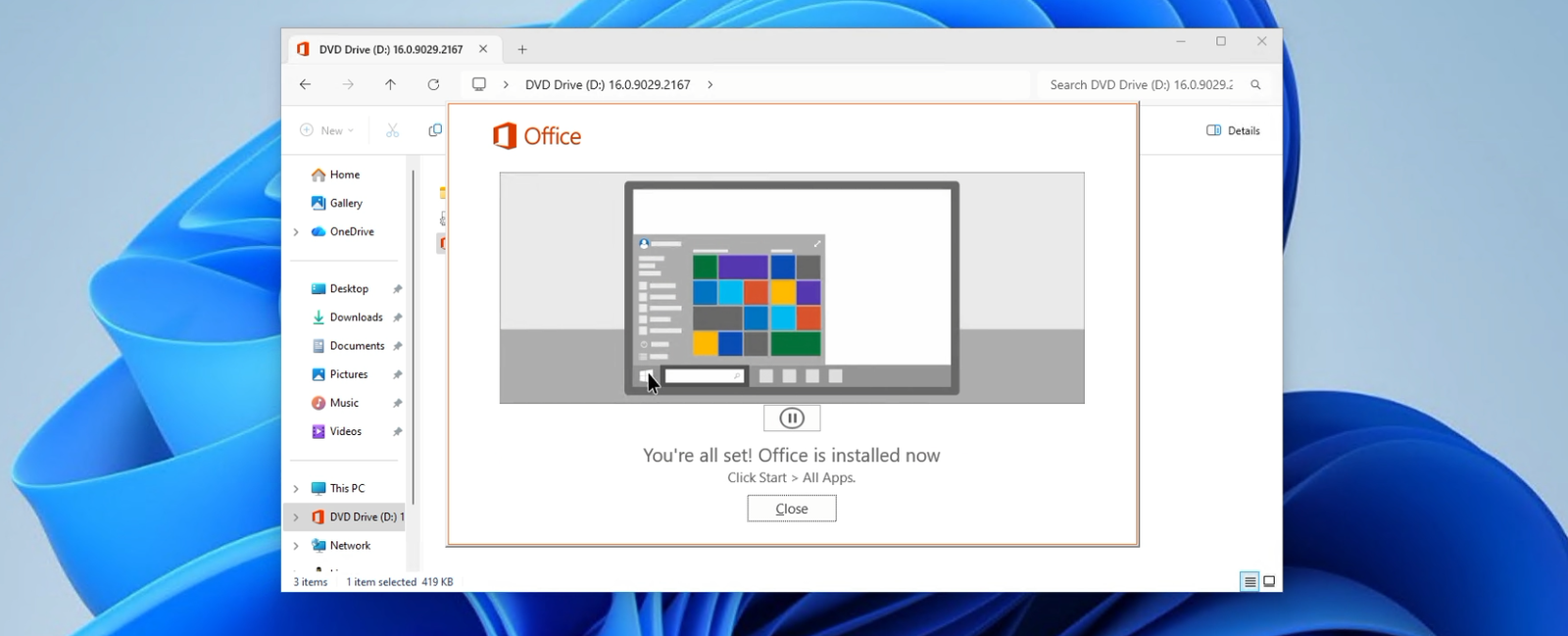Click the Cut scissors icon
This screenshot has height=636, width=1568.
coord(392,130)
